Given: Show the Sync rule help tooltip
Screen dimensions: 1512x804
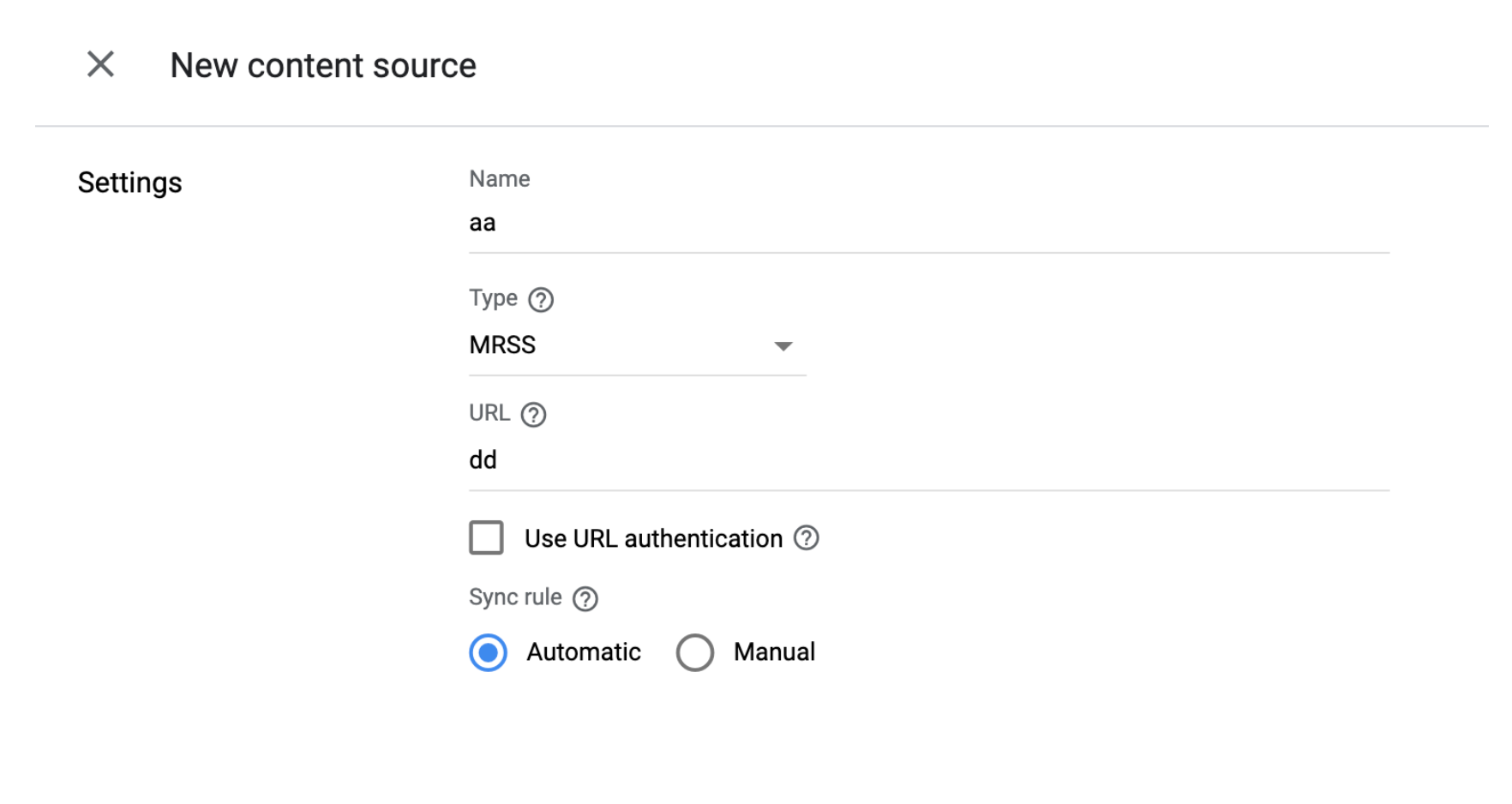Looking at the screenshot, I should (585, 598).
